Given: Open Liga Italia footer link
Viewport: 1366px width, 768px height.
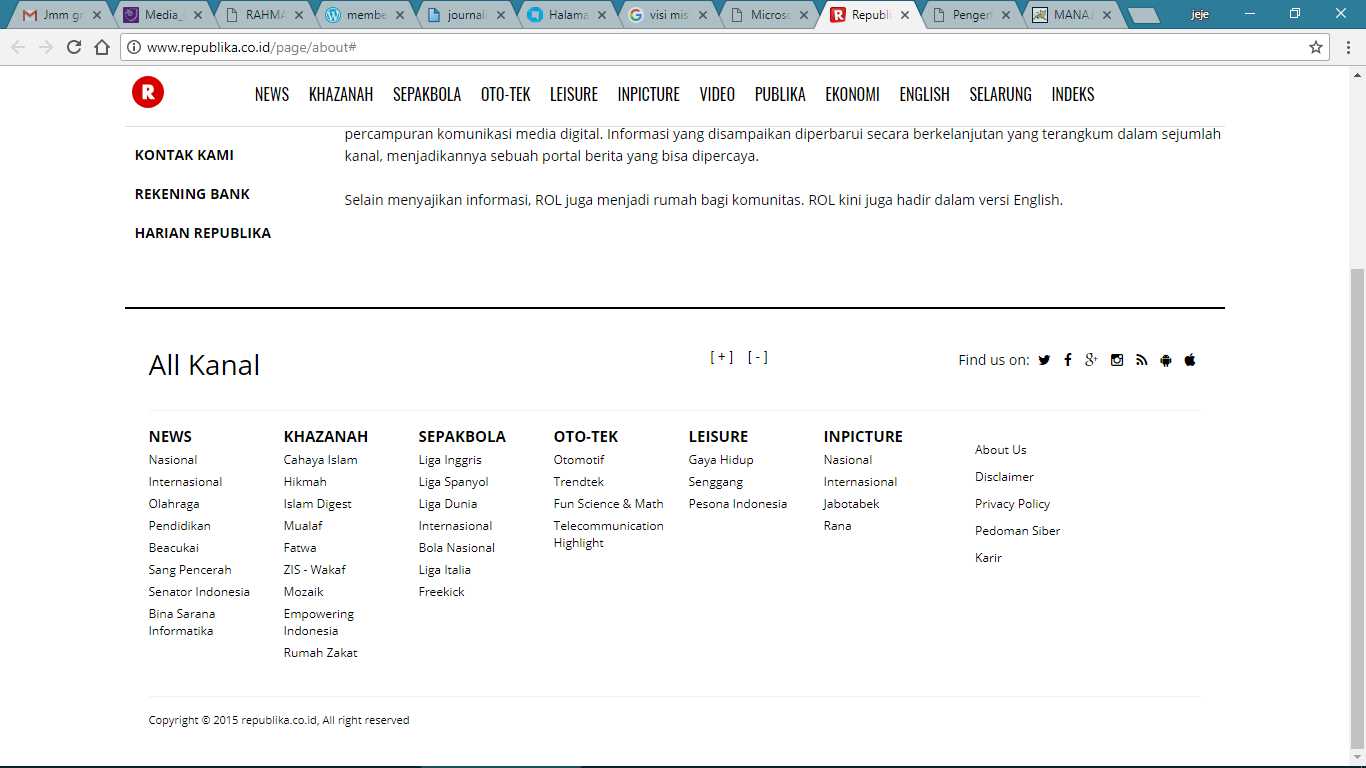Looking at the screenshot, I should tap(445, 570).
